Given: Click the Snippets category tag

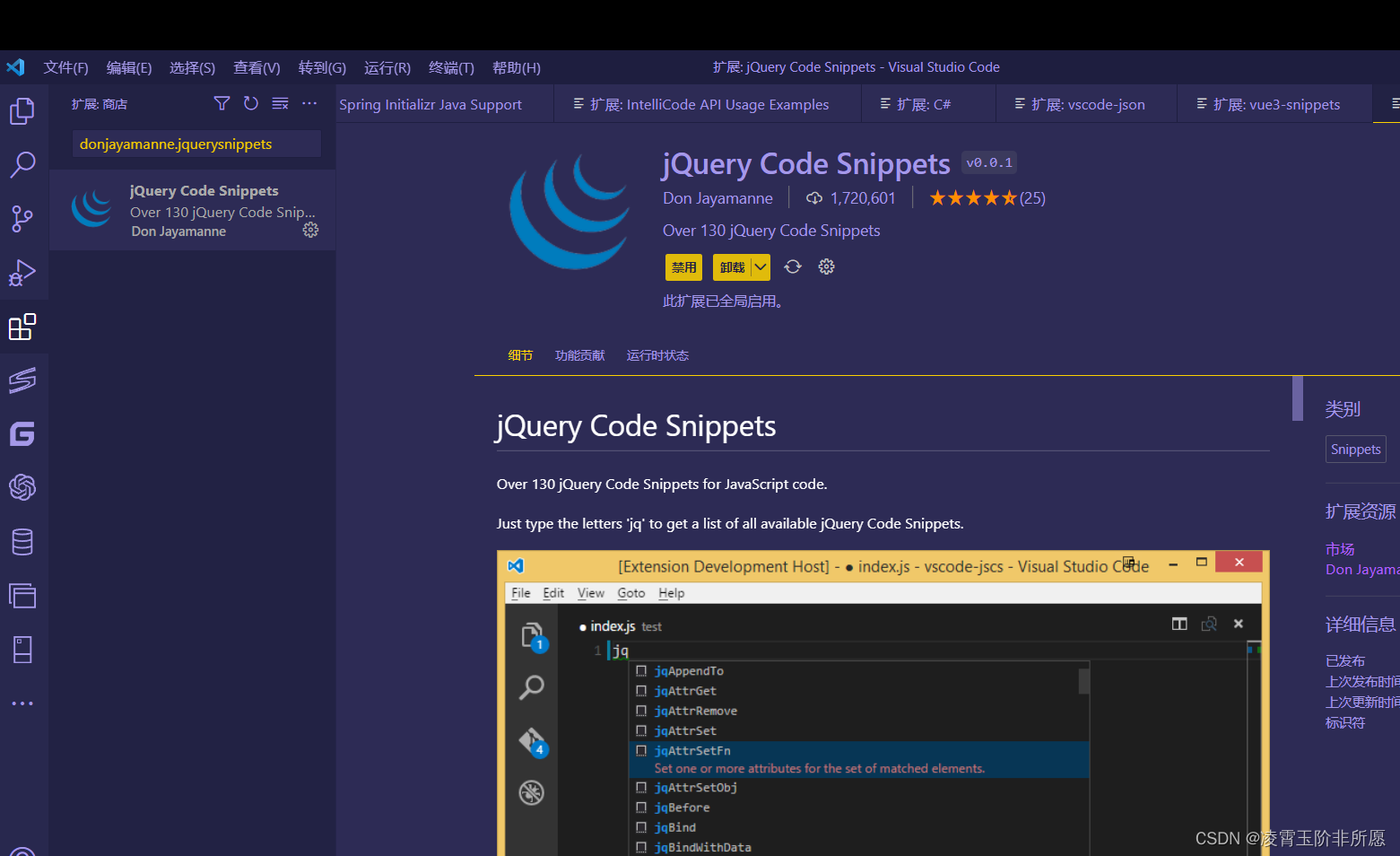Looking at the screenshot, I should point(1356,450).
